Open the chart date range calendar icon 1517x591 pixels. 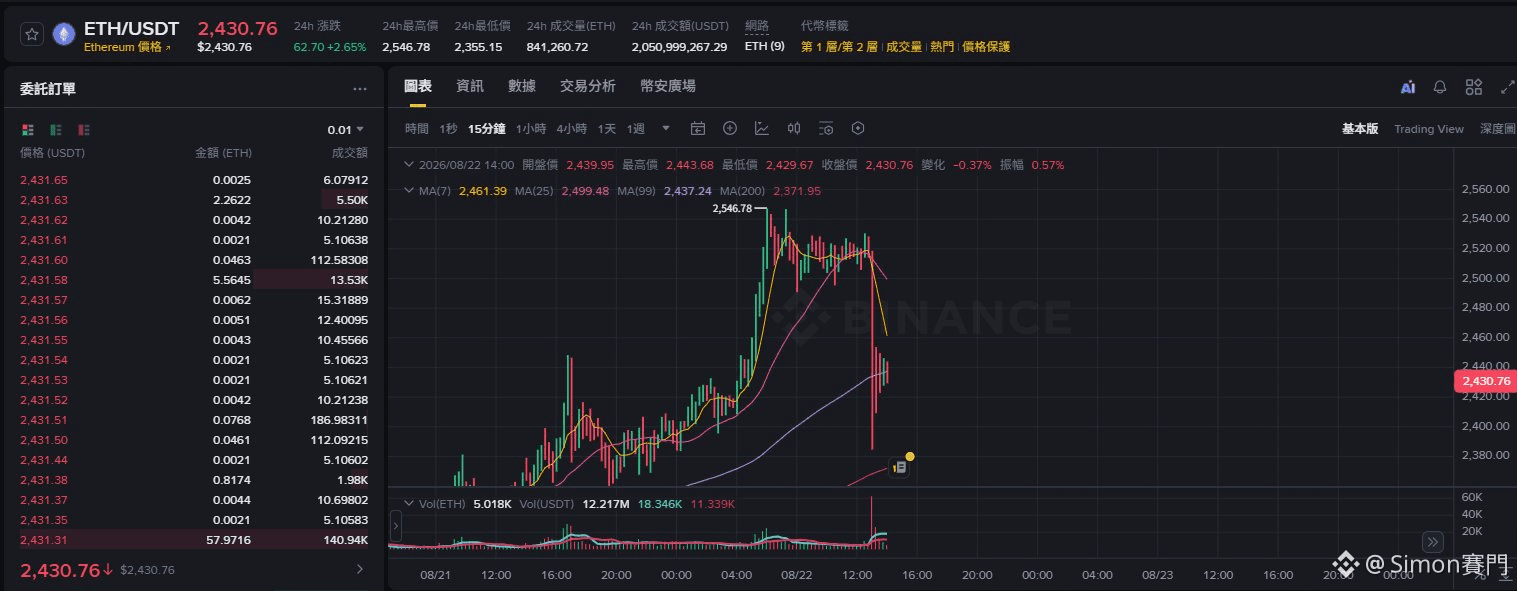point(698,128)
